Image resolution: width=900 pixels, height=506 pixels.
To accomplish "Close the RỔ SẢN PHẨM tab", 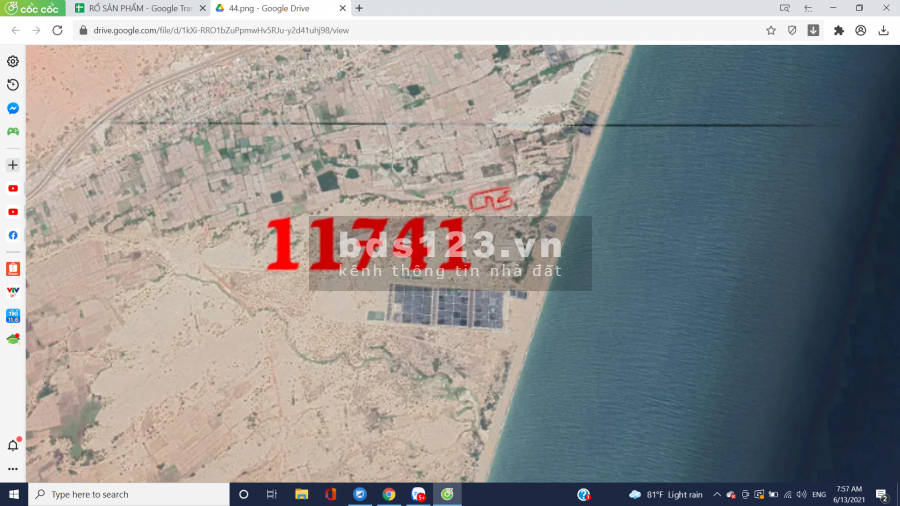I will [203, 8].
